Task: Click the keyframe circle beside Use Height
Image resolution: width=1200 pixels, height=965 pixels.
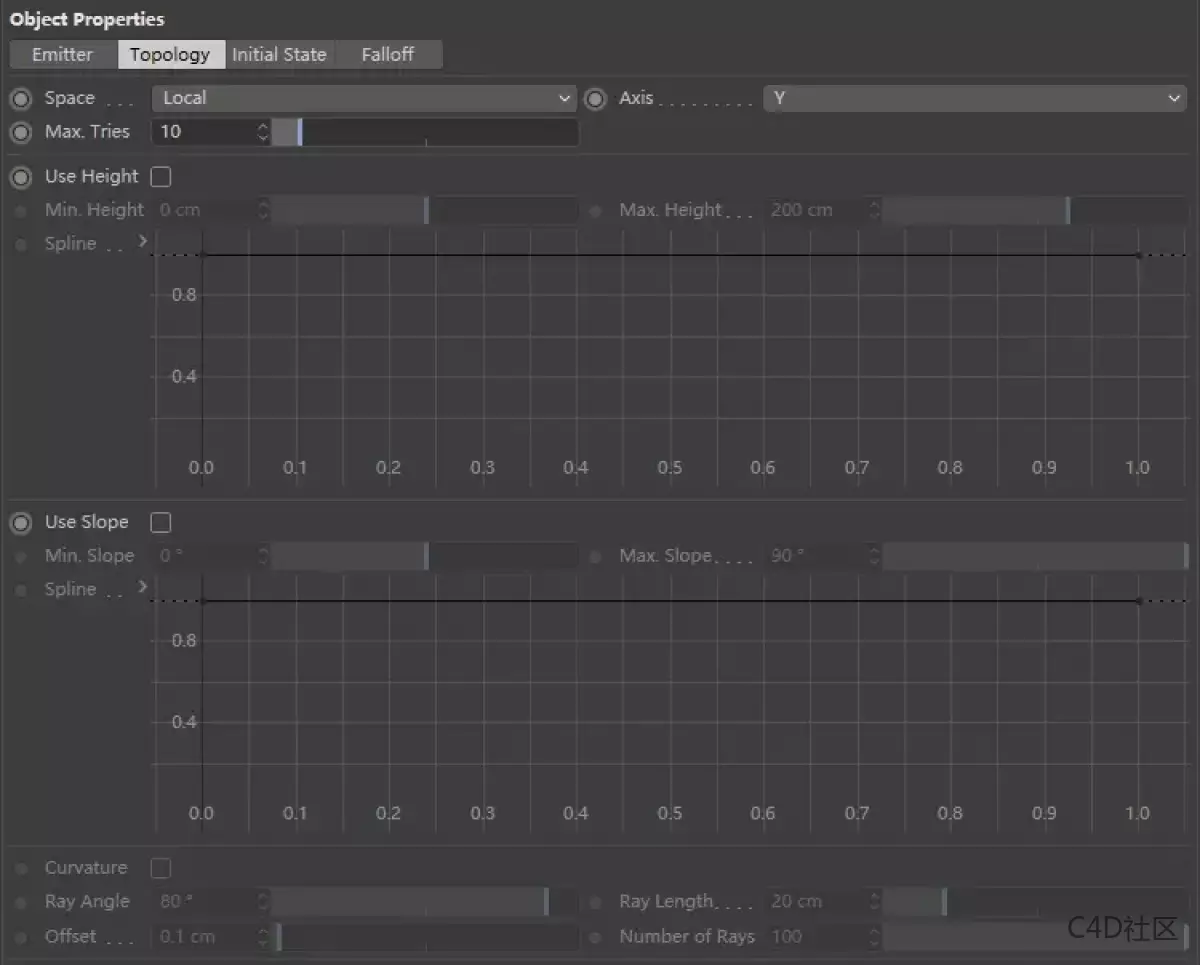Action: (21, 177)
